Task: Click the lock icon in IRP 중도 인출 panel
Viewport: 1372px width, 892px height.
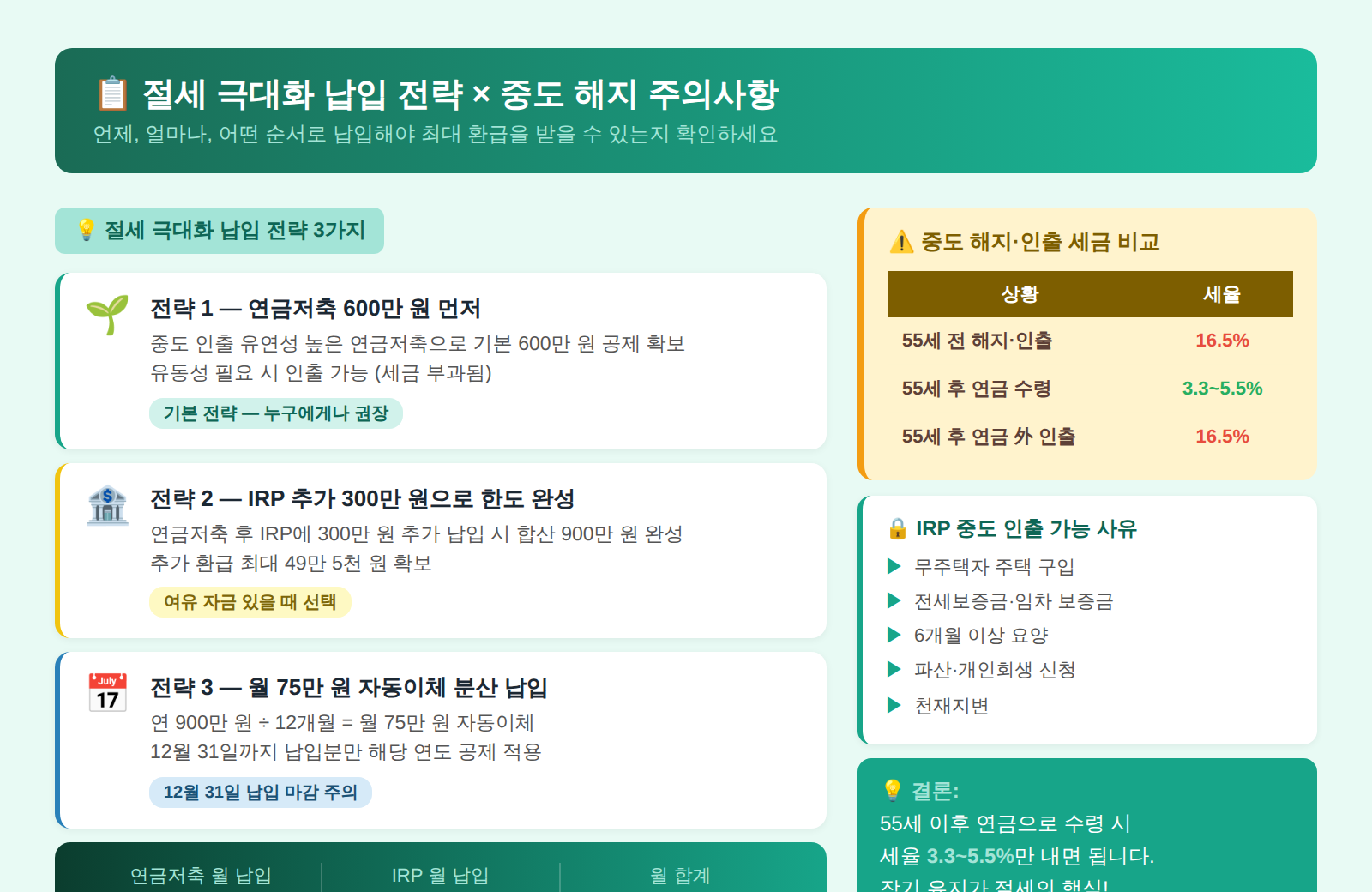Action: click(x=898, y=529)
